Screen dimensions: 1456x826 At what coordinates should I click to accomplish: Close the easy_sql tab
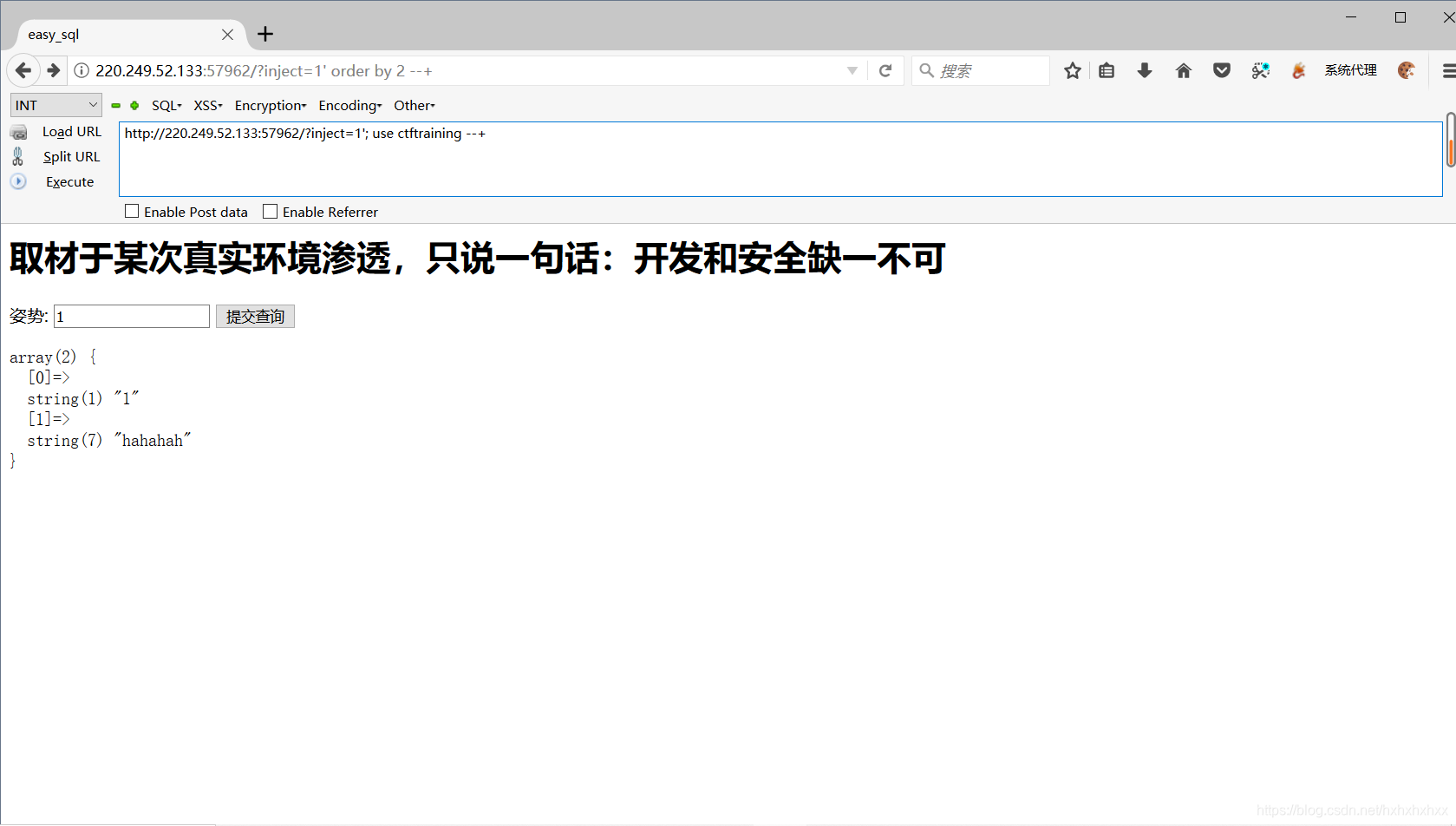coord(227,35)
